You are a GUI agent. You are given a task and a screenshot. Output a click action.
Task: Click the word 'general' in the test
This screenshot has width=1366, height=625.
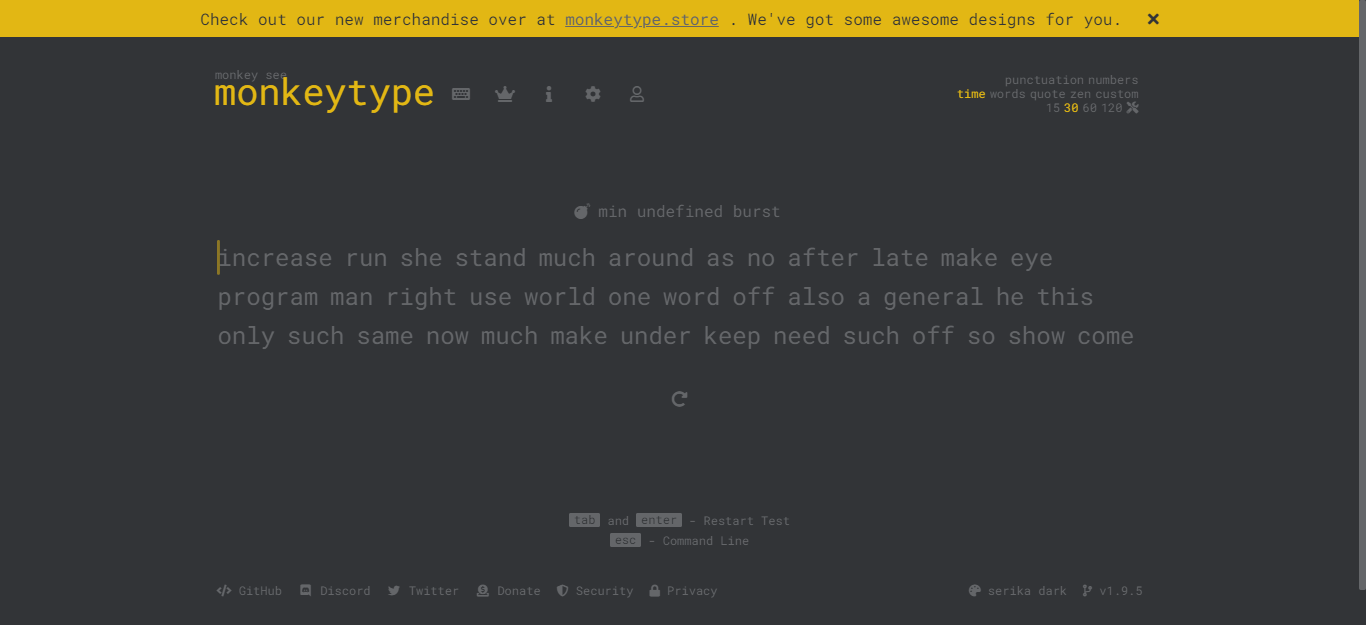(933, 297)
